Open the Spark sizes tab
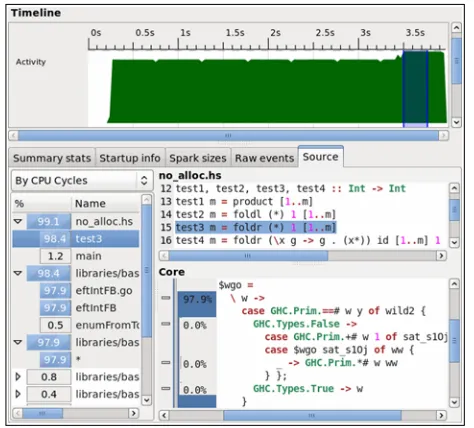474x428 pixels. coord(198,158)
